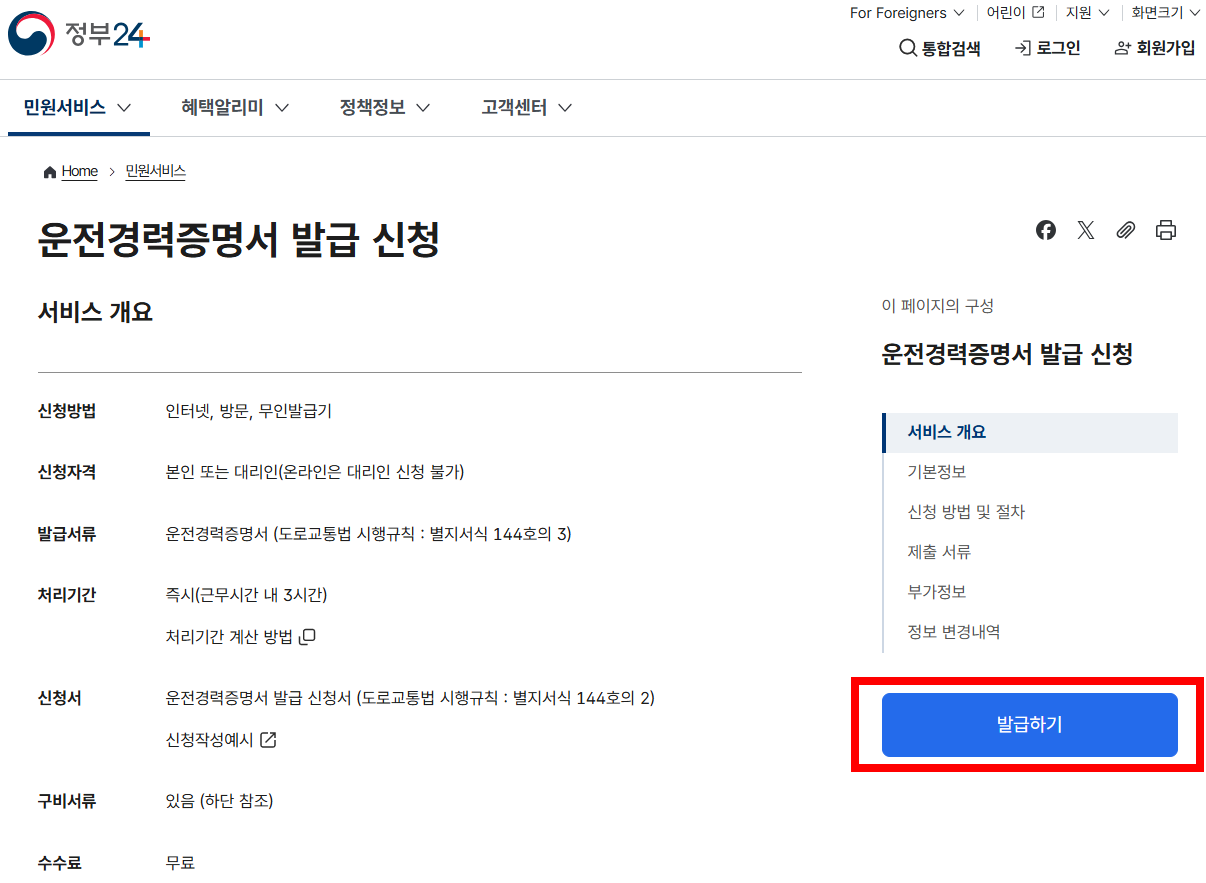Screen dimensions: 1206x883
Task: Expand the 지원 dropdown
Action: [1087, 13]
